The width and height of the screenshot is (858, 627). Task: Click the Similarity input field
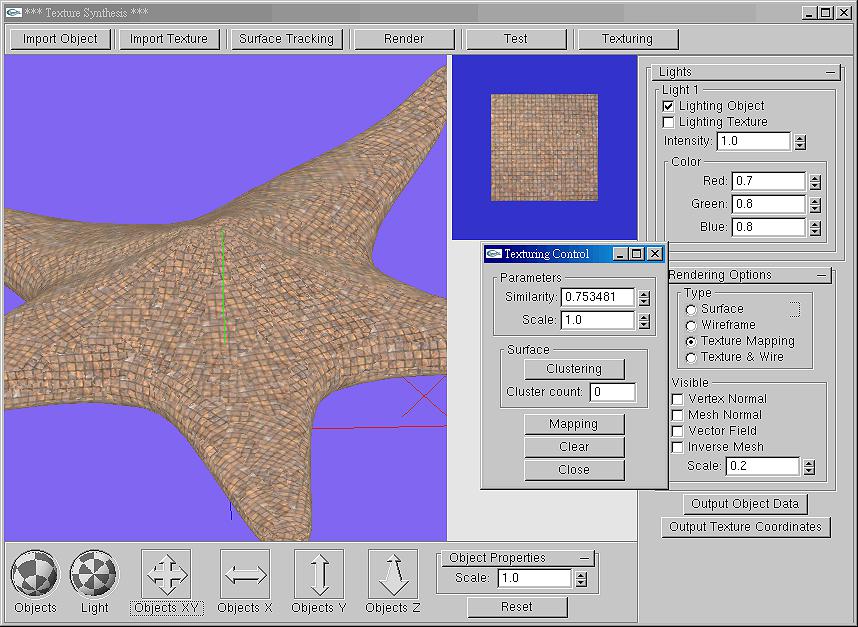pyautogui.click(x=597, y=298)
